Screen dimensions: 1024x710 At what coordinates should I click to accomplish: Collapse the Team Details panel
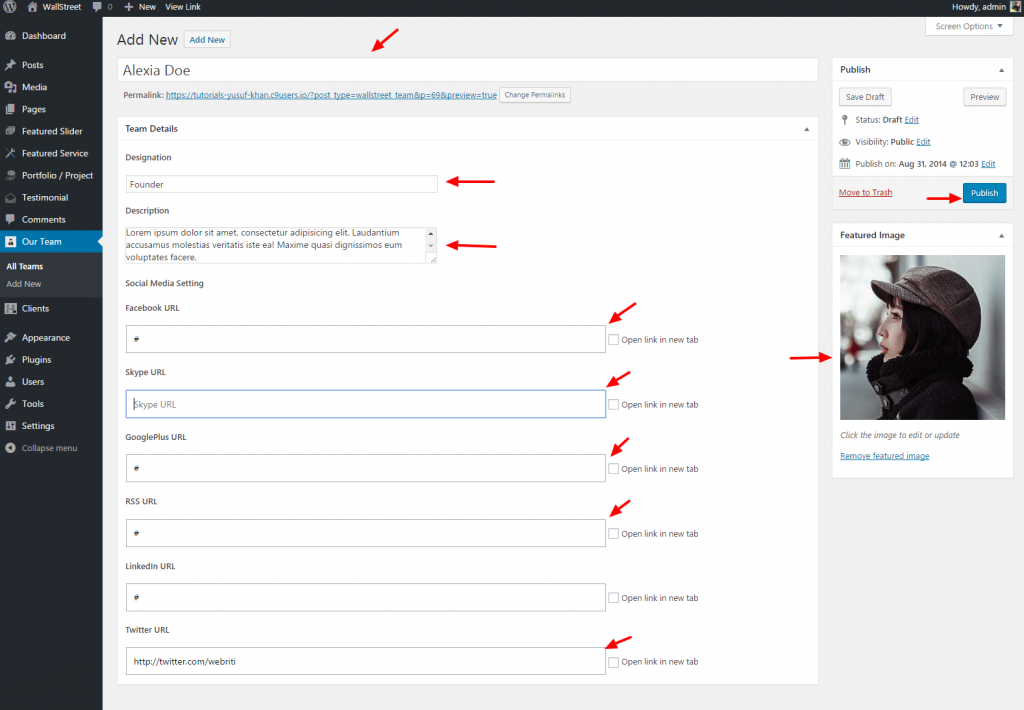tap(807, 129)
